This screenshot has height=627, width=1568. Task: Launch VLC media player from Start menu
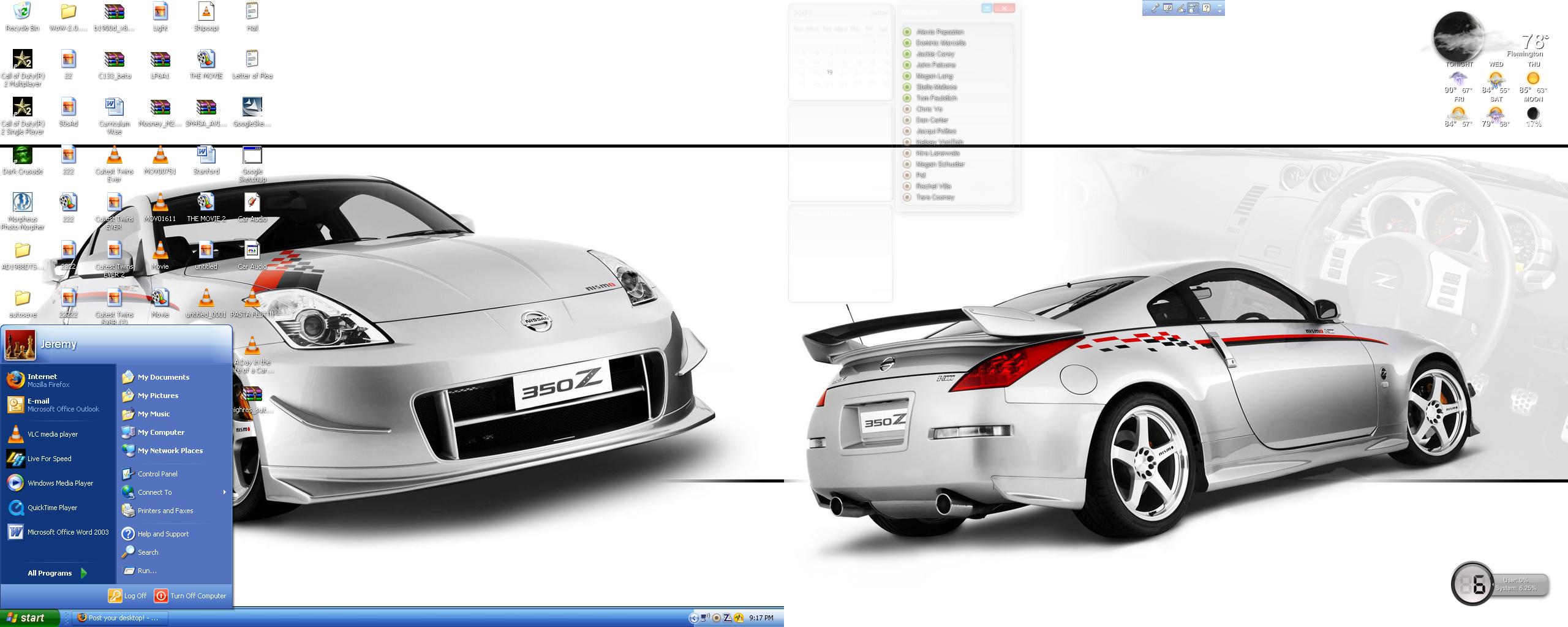click(x=58, y=434)
